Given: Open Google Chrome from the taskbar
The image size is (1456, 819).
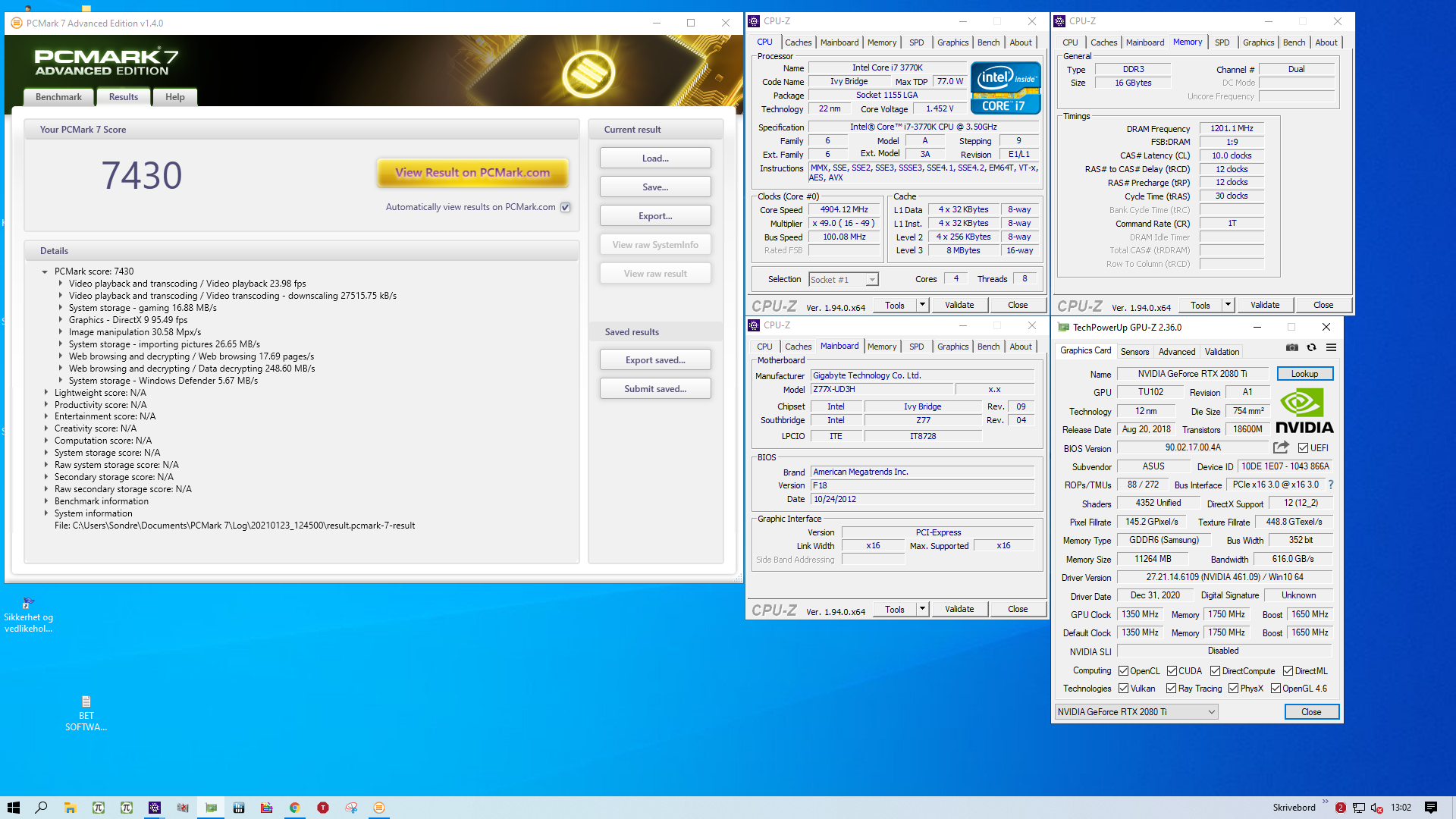Looking at the screenshot, I should pos(294,808).
